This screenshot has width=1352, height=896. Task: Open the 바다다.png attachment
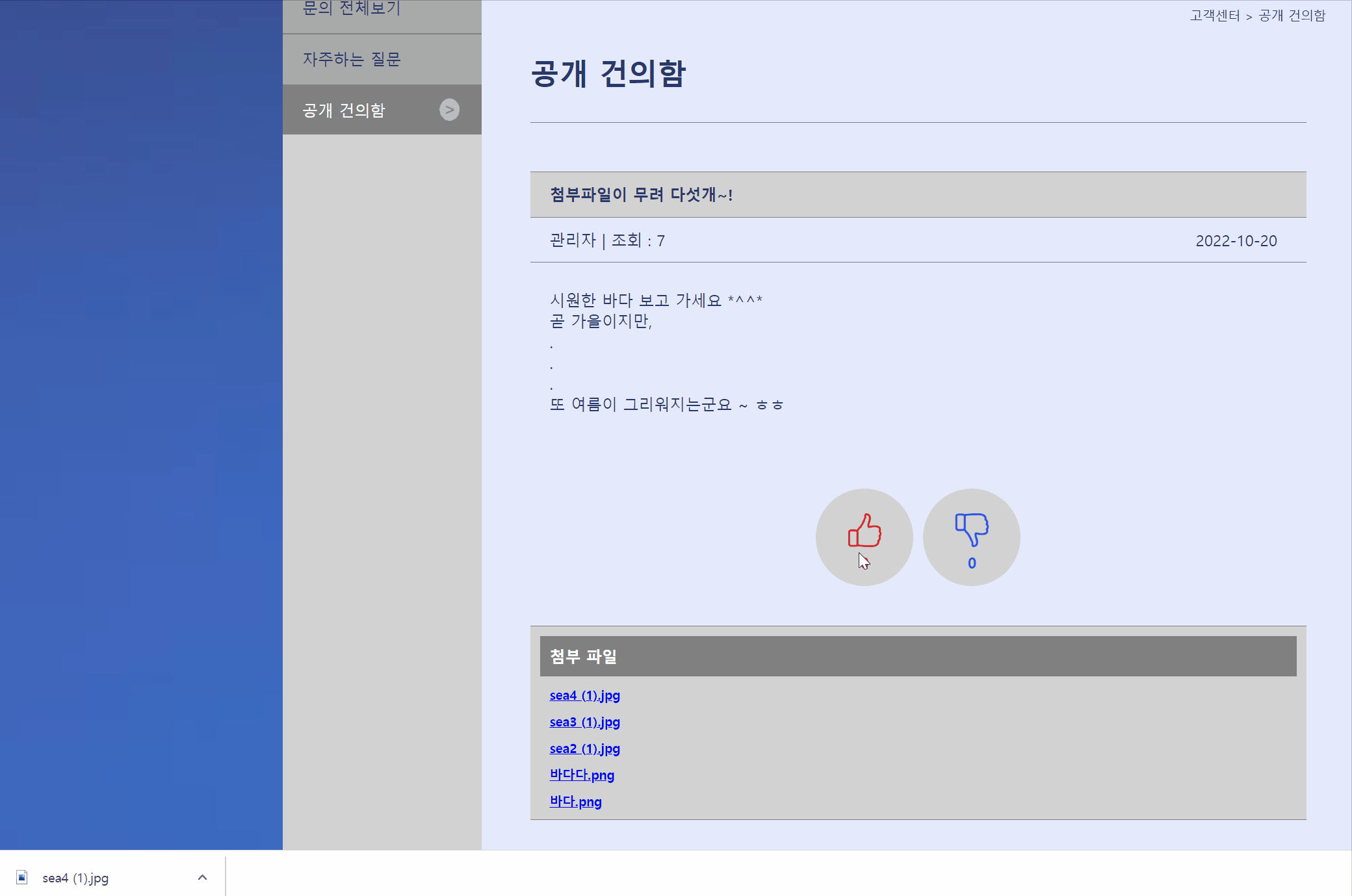(x=581, y=775)
